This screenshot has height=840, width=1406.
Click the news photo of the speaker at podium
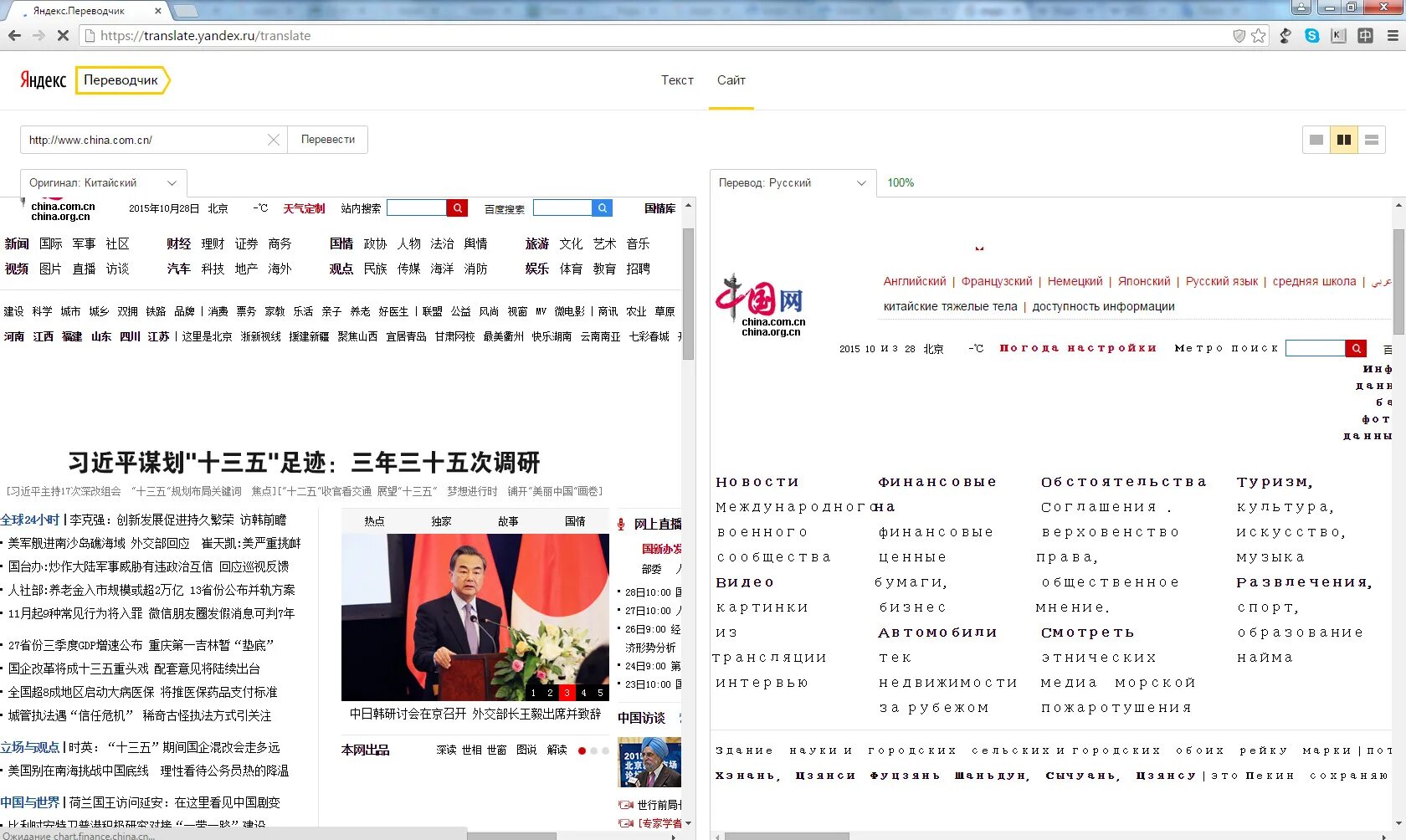(x=475, y=617)
